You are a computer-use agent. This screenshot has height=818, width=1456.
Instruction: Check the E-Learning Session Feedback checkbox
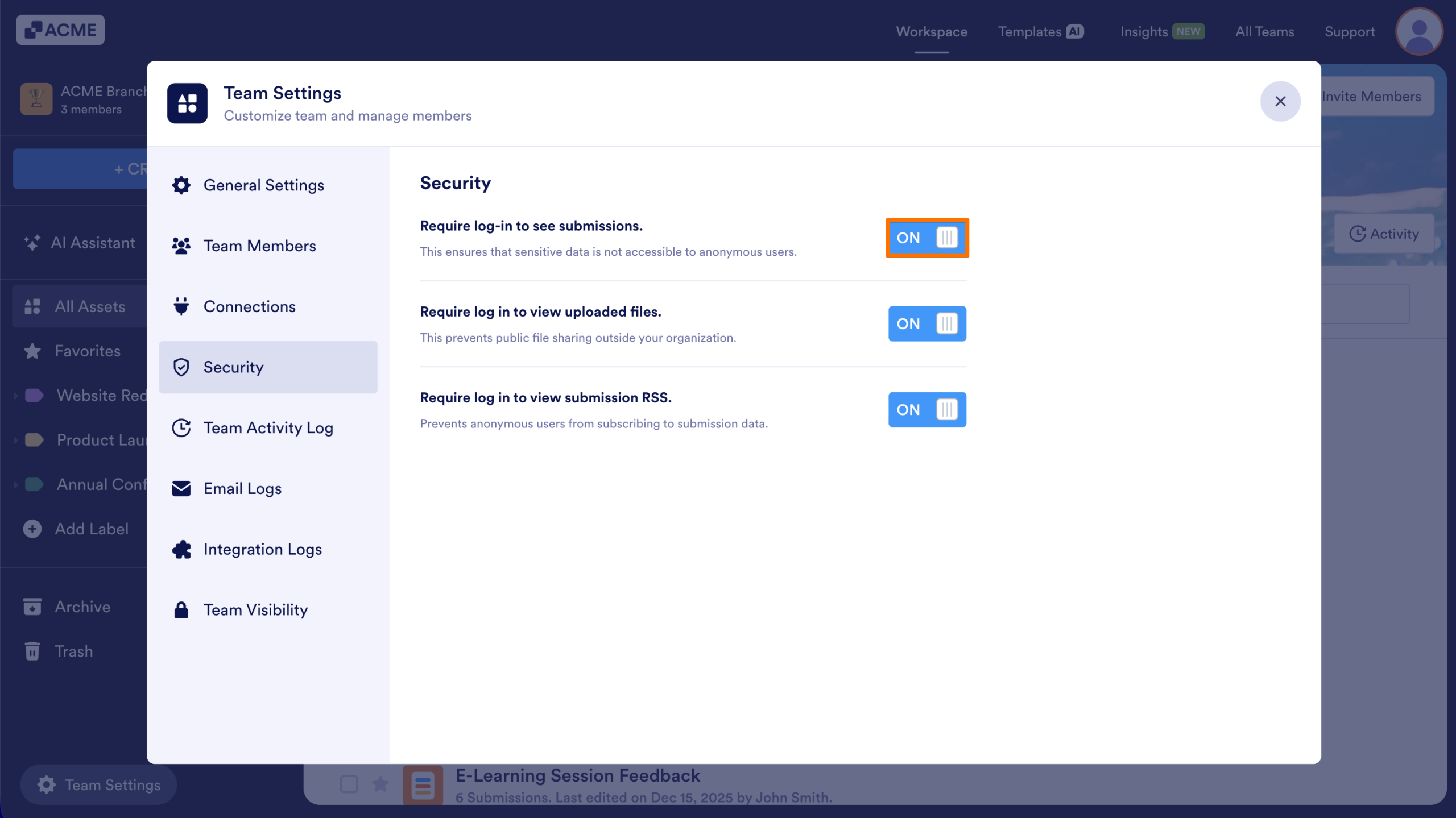click(349, 784)
